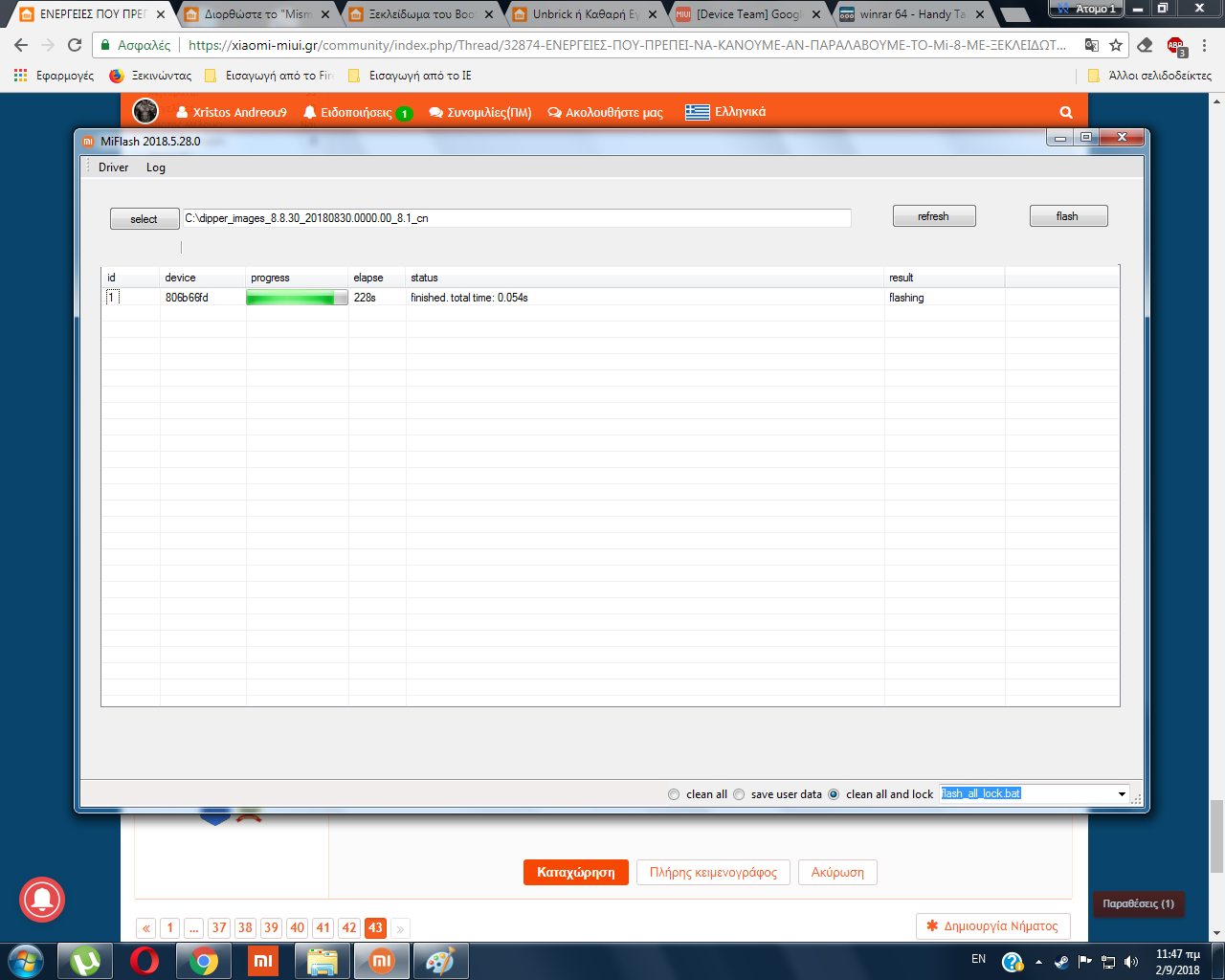The height and width of the screenshot is (980, 1225).
Task: Click the flash button in MiFlash
Action: [1068, 216]
